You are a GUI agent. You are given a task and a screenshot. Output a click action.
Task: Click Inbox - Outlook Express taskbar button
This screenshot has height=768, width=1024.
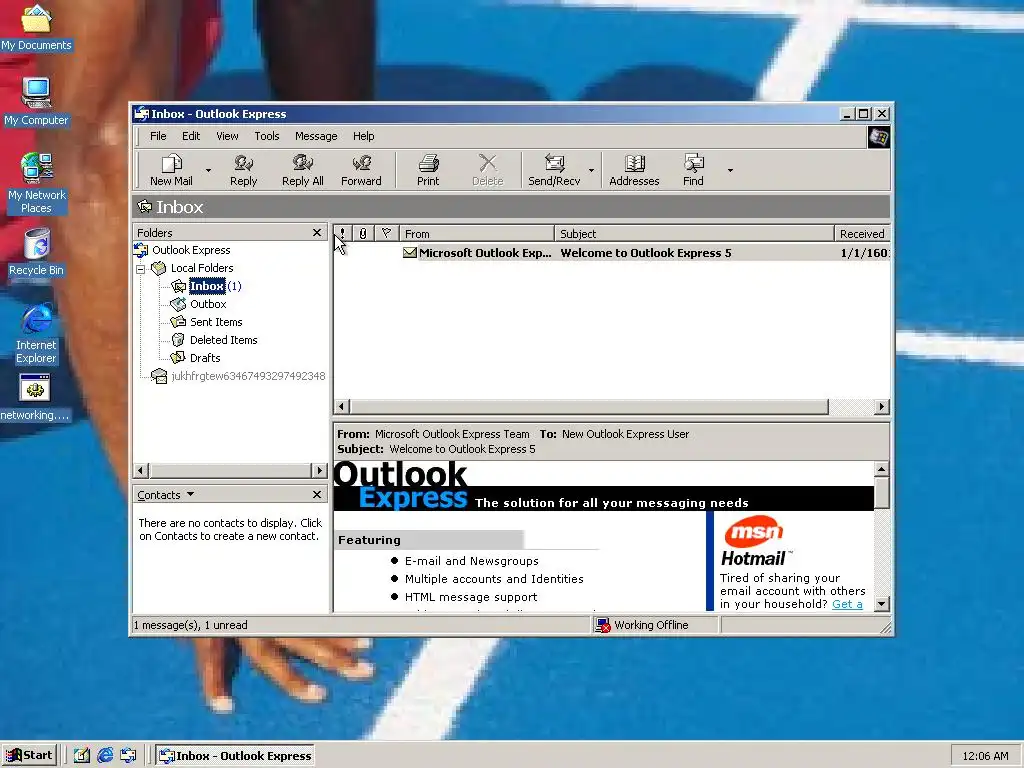click(236, 756)
